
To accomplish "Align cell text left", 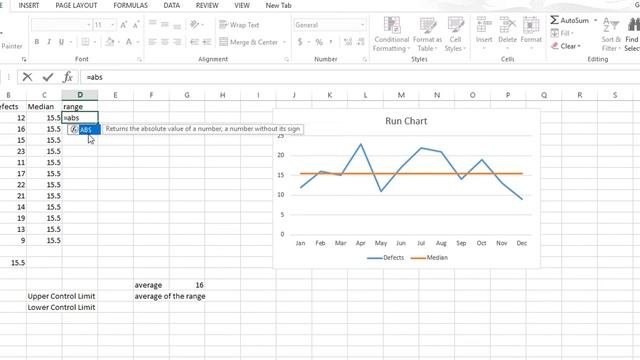I will click(x=153, y=42).
